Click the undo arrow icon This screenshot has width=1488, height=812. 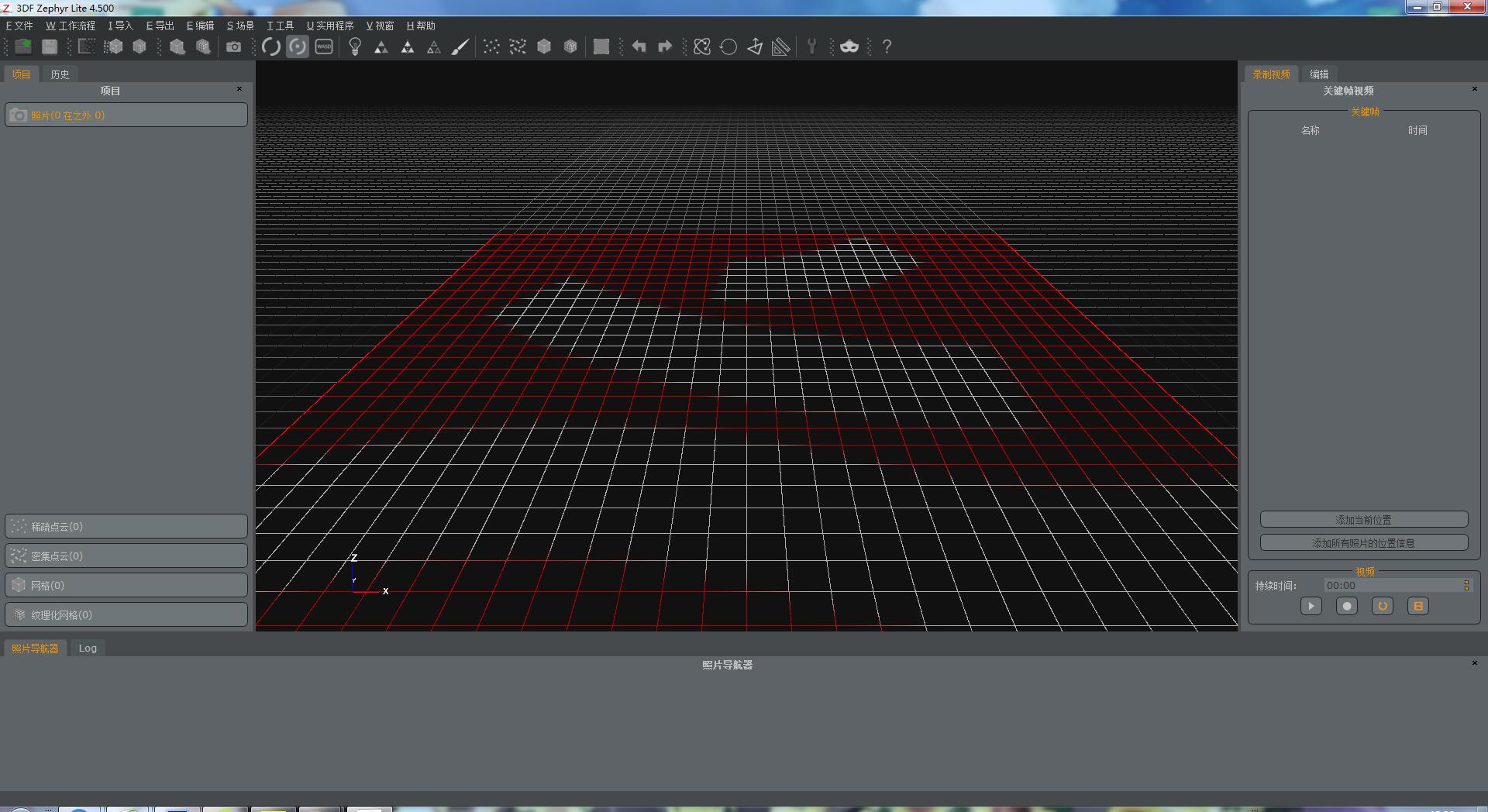639,46
